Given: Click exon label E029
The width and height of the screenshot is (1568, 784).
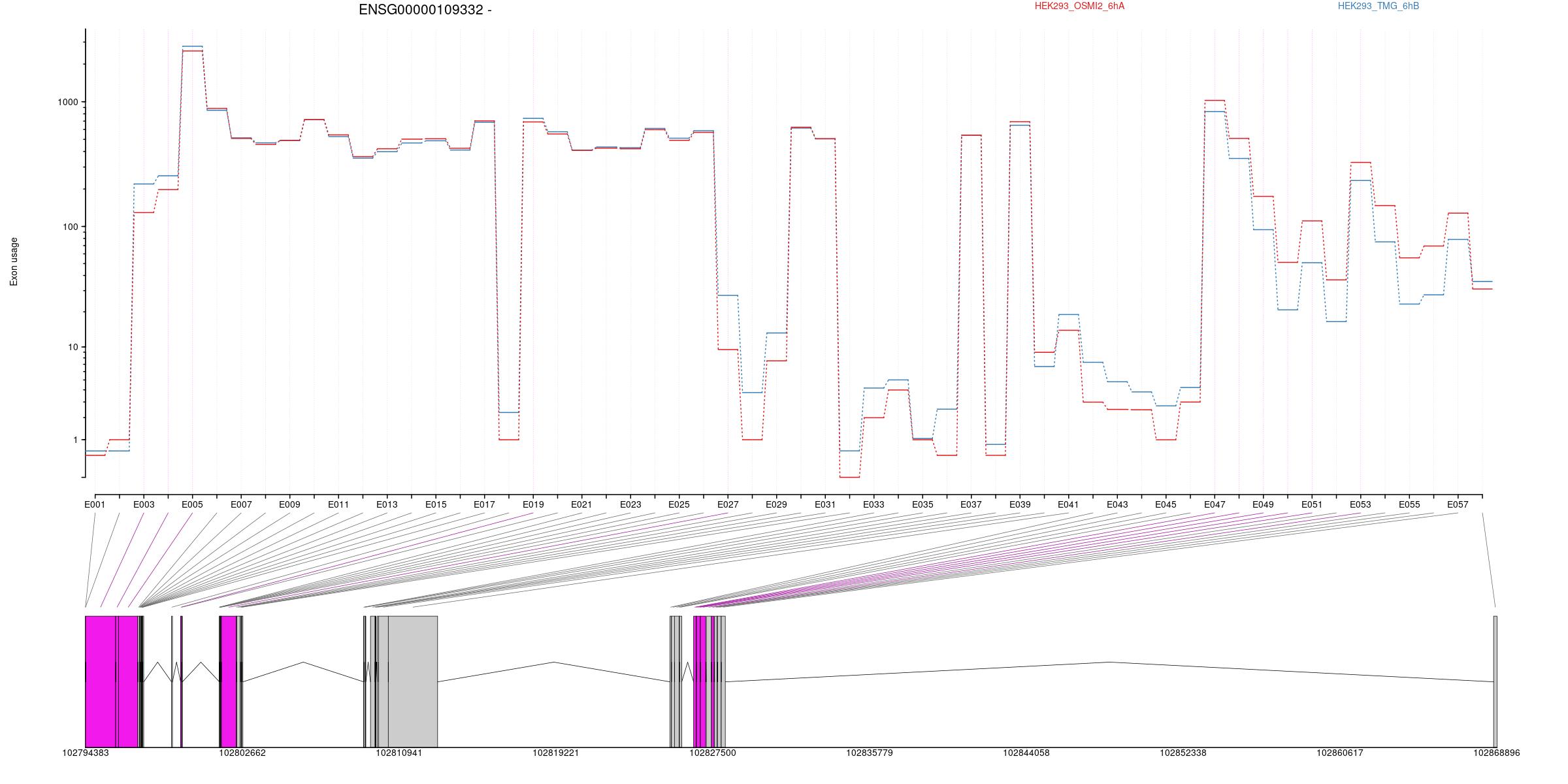Looking at the screenshot, I should pos(776,504).
